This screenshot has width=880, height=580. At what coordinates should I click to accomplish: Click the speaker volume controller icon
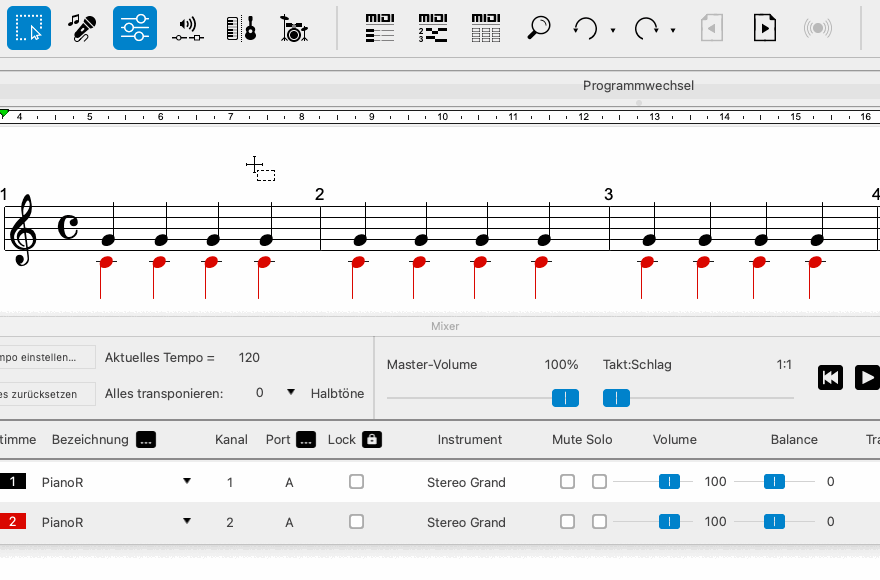187,28
